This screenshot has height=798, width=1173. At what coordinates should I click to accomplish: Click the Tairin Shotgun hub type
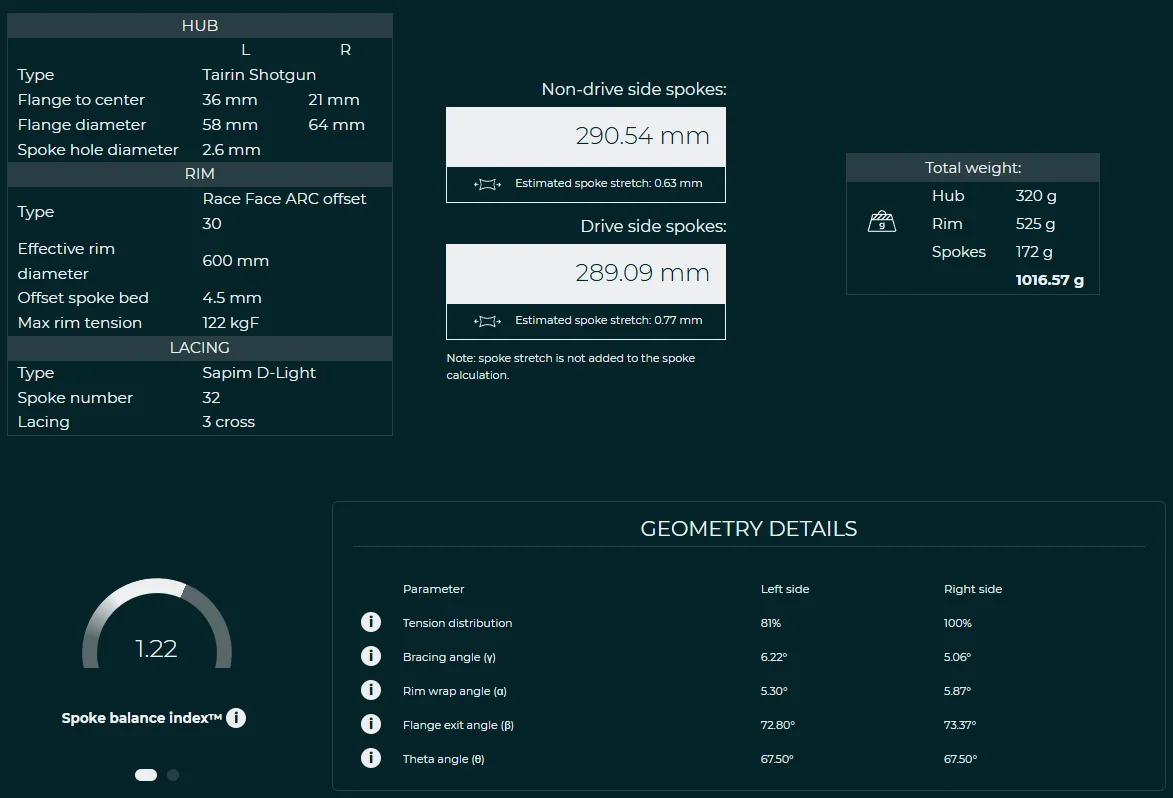click(259, 75)
